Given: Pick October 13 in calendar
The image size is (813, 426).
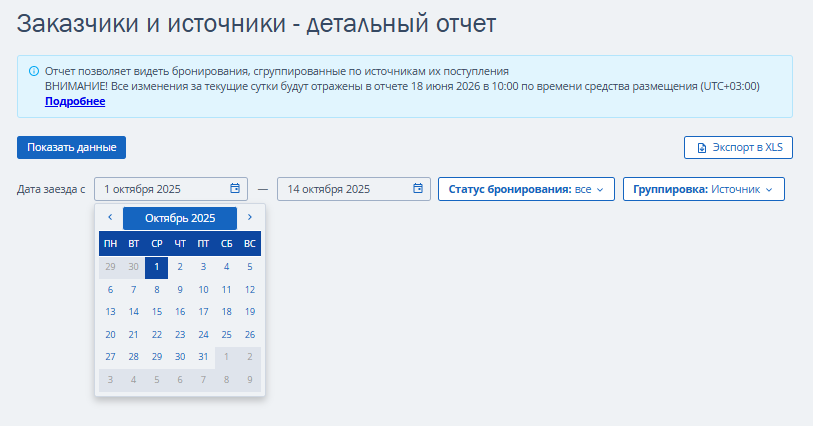Looking at the screenshot, I should (110, 312).
